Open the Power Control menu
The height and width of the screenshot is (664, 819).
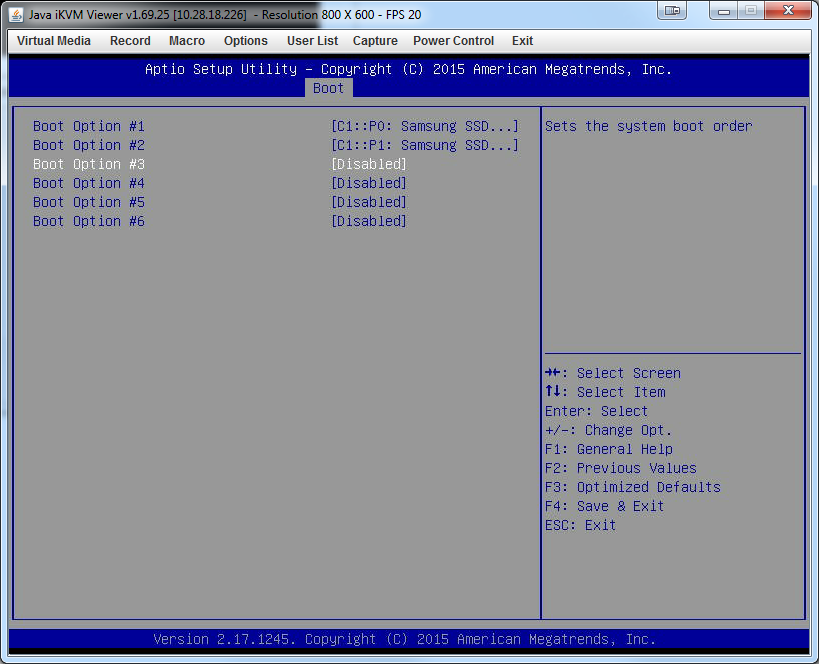(x=453, y=41)
